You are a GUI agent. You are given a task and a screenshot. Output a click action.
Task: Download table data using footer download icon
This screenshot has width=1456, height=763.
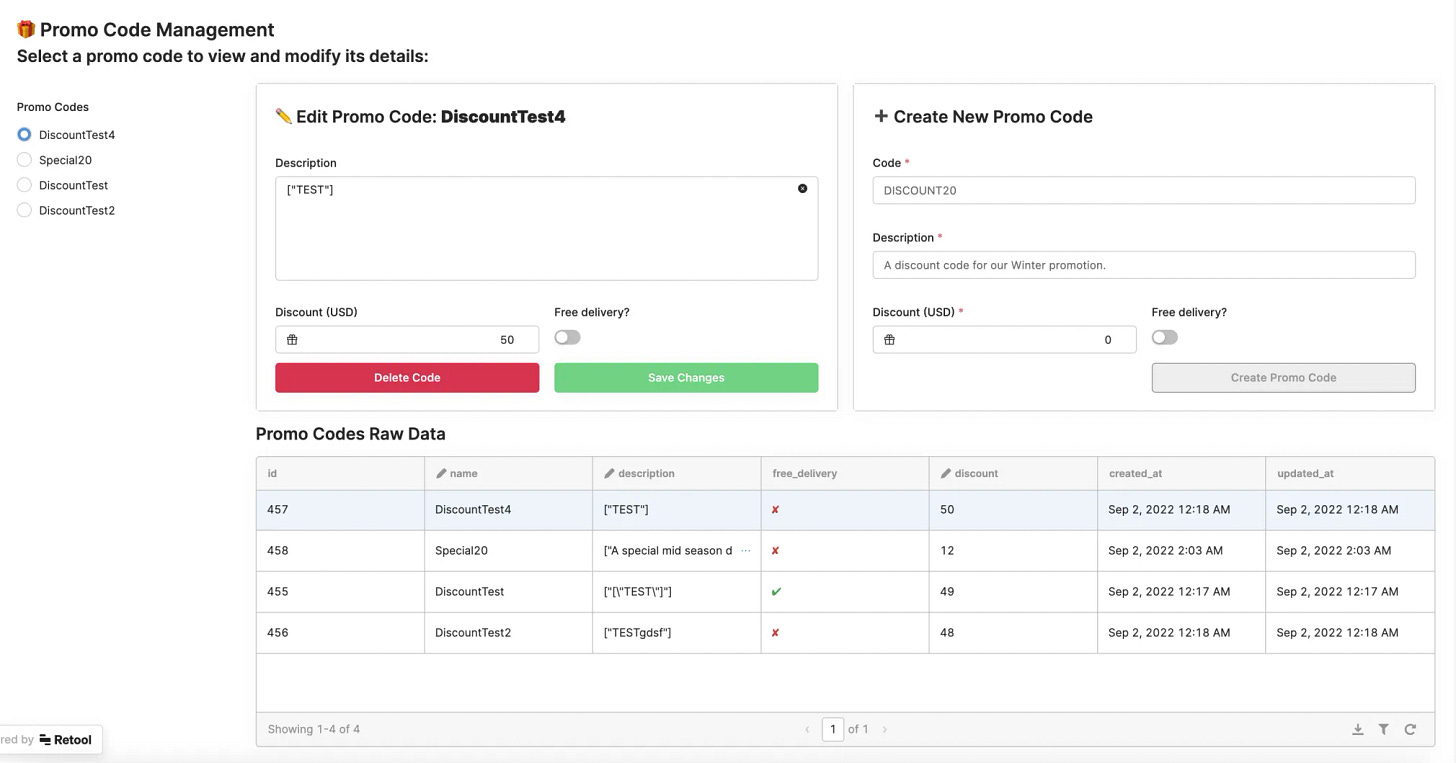(1358, 730)
